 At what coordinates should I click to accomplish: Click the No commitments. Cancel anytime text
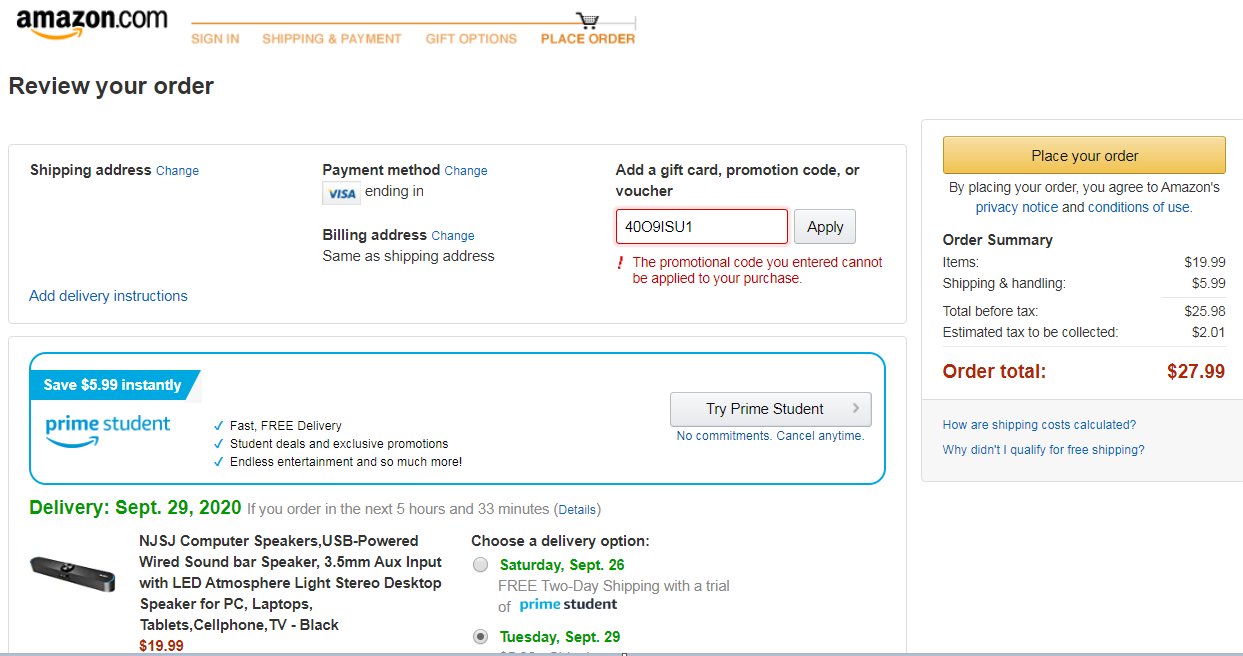pyautogui.click(x=770, y=436)
